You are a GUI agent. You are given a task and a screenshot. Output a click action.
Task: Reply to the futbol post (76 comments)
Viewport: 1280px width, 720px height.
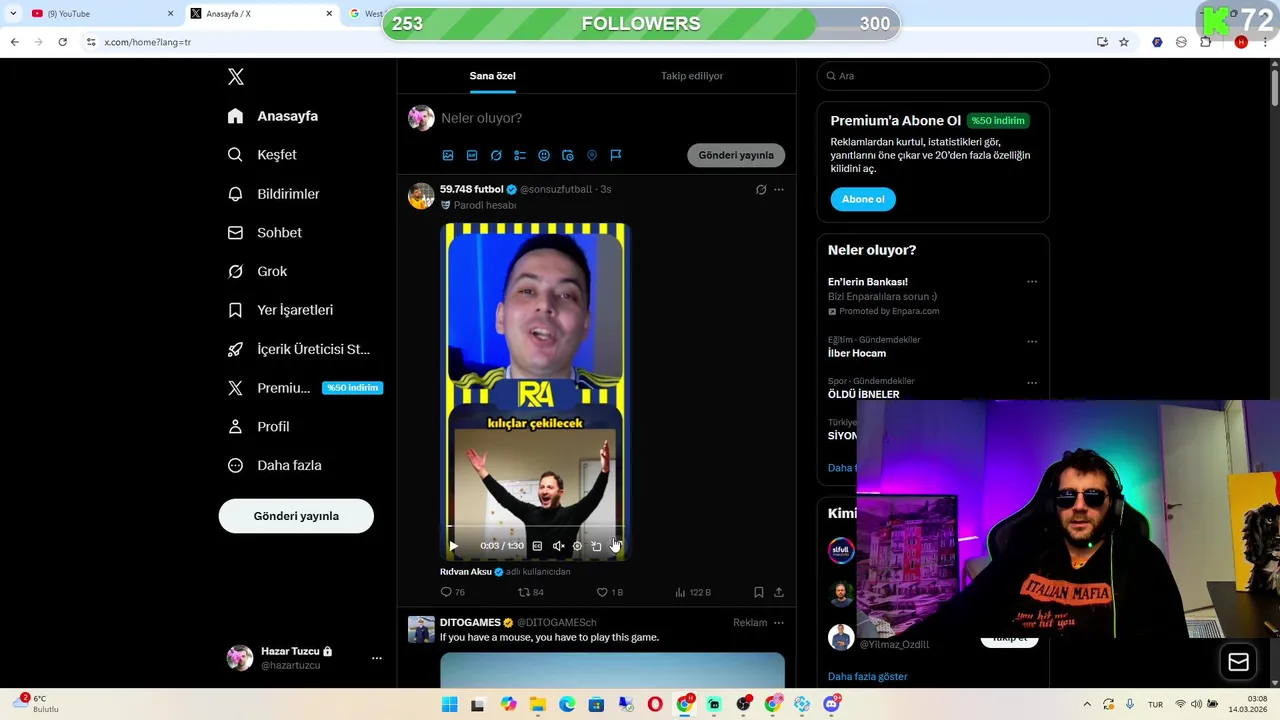(453, 592)
